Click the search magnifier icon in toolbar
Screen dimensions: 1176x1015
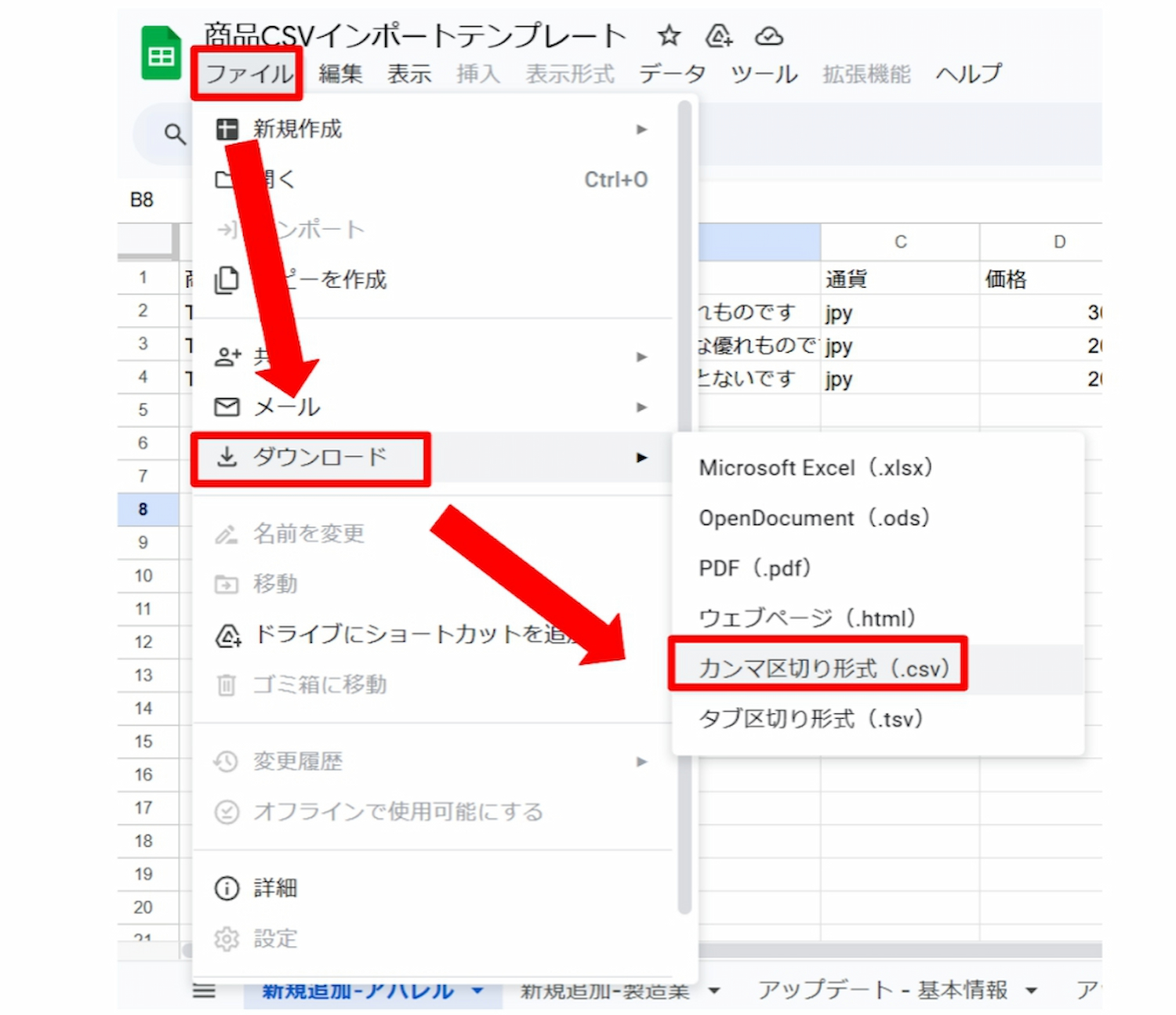coord(175,135)
